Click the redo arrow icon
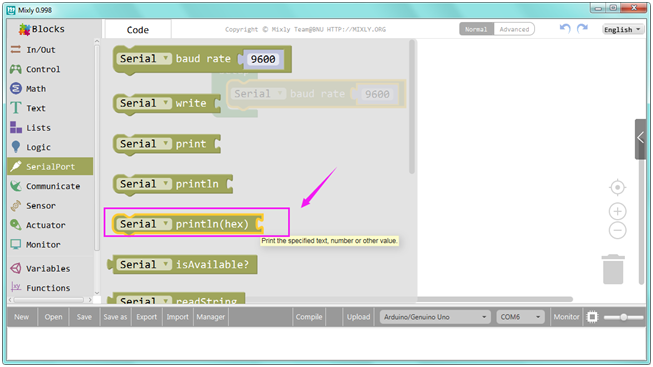653x367 pixels. click(582, 29)
